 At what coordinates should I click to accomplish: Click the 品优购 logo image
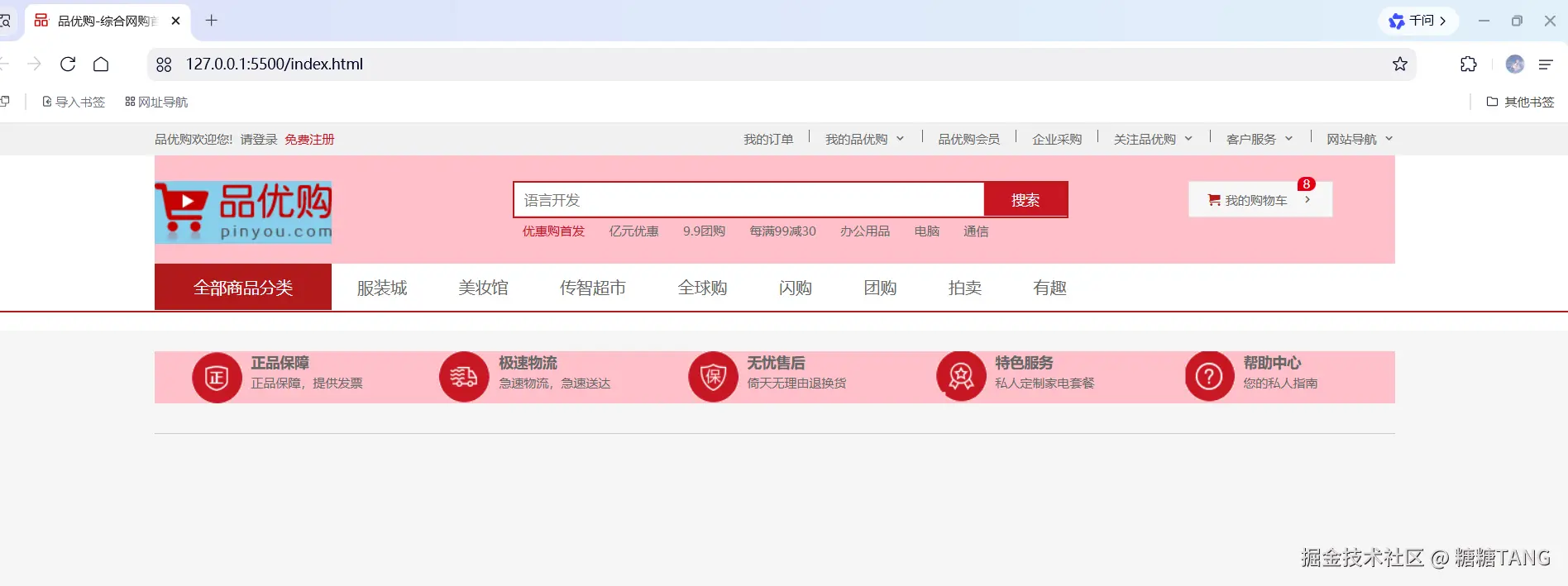[243, 212]
